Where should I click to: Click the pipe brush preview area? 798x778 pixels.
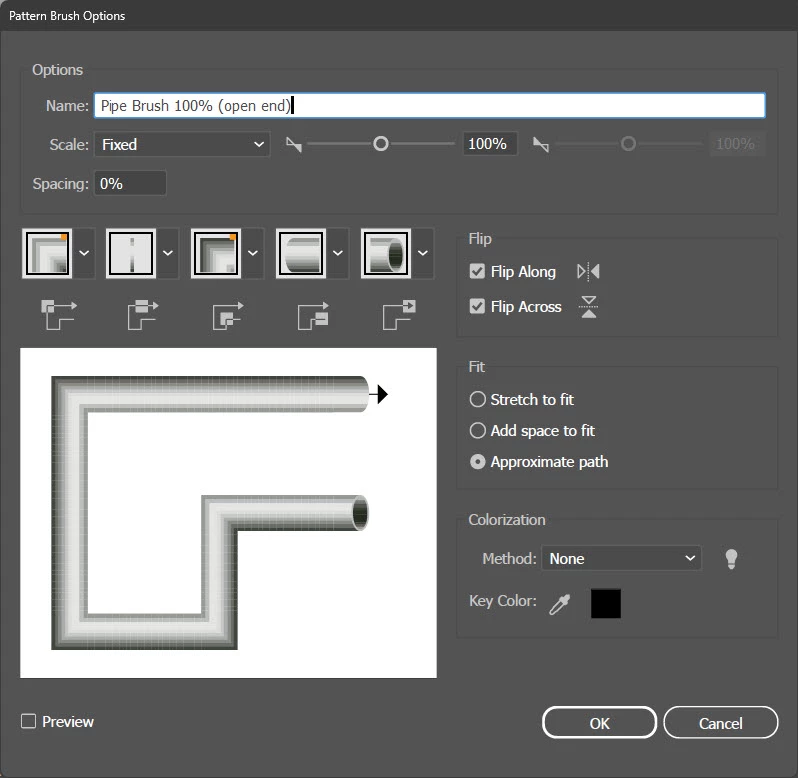point(228,513)
